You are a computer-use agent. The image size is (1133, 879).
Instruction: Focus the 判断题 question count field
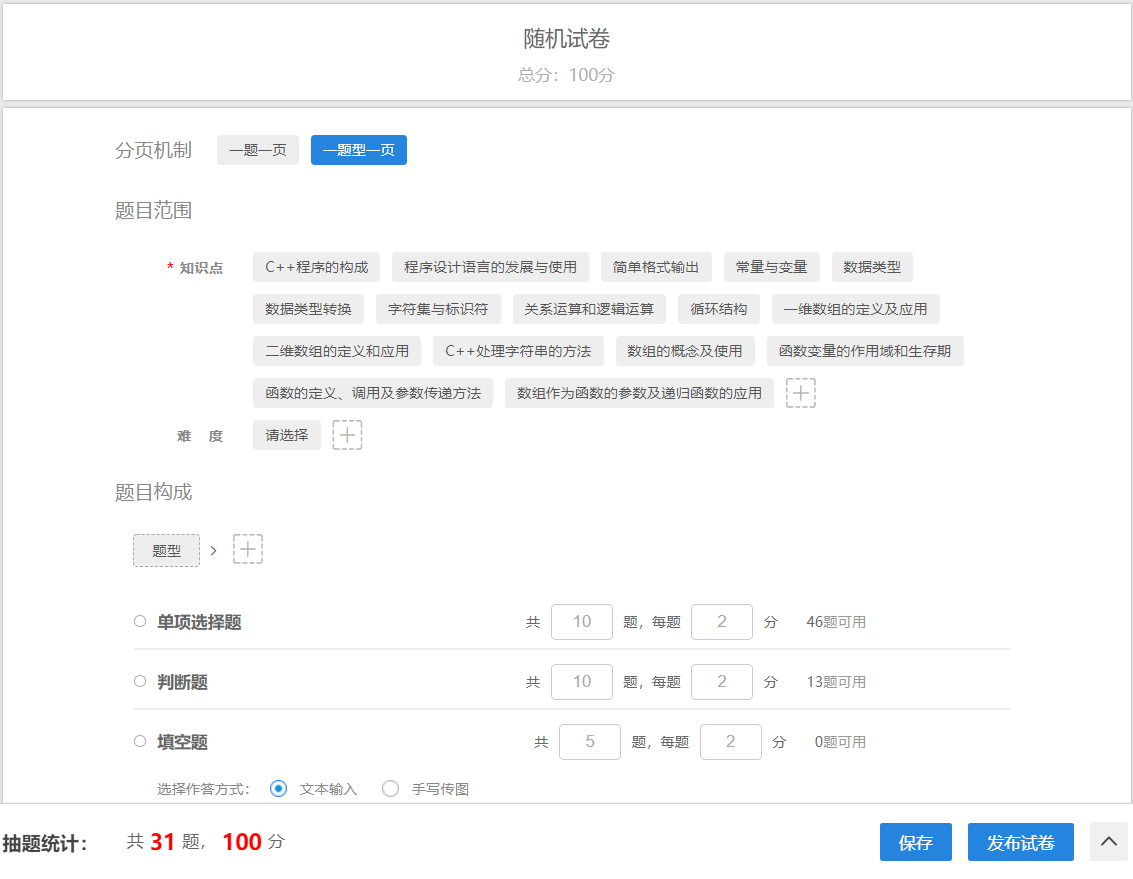coord(582,682)
